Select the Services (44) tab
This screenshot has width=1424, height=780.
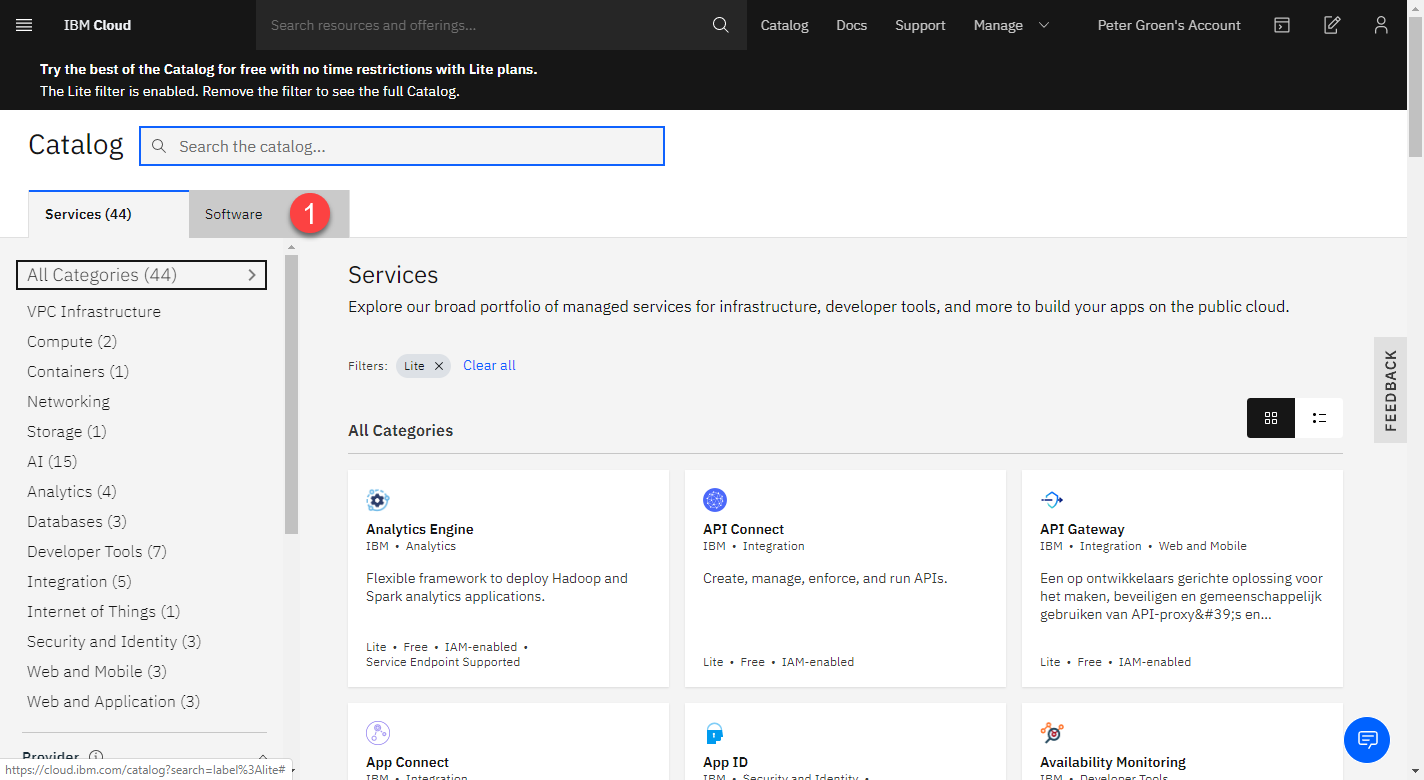point(109,214)
